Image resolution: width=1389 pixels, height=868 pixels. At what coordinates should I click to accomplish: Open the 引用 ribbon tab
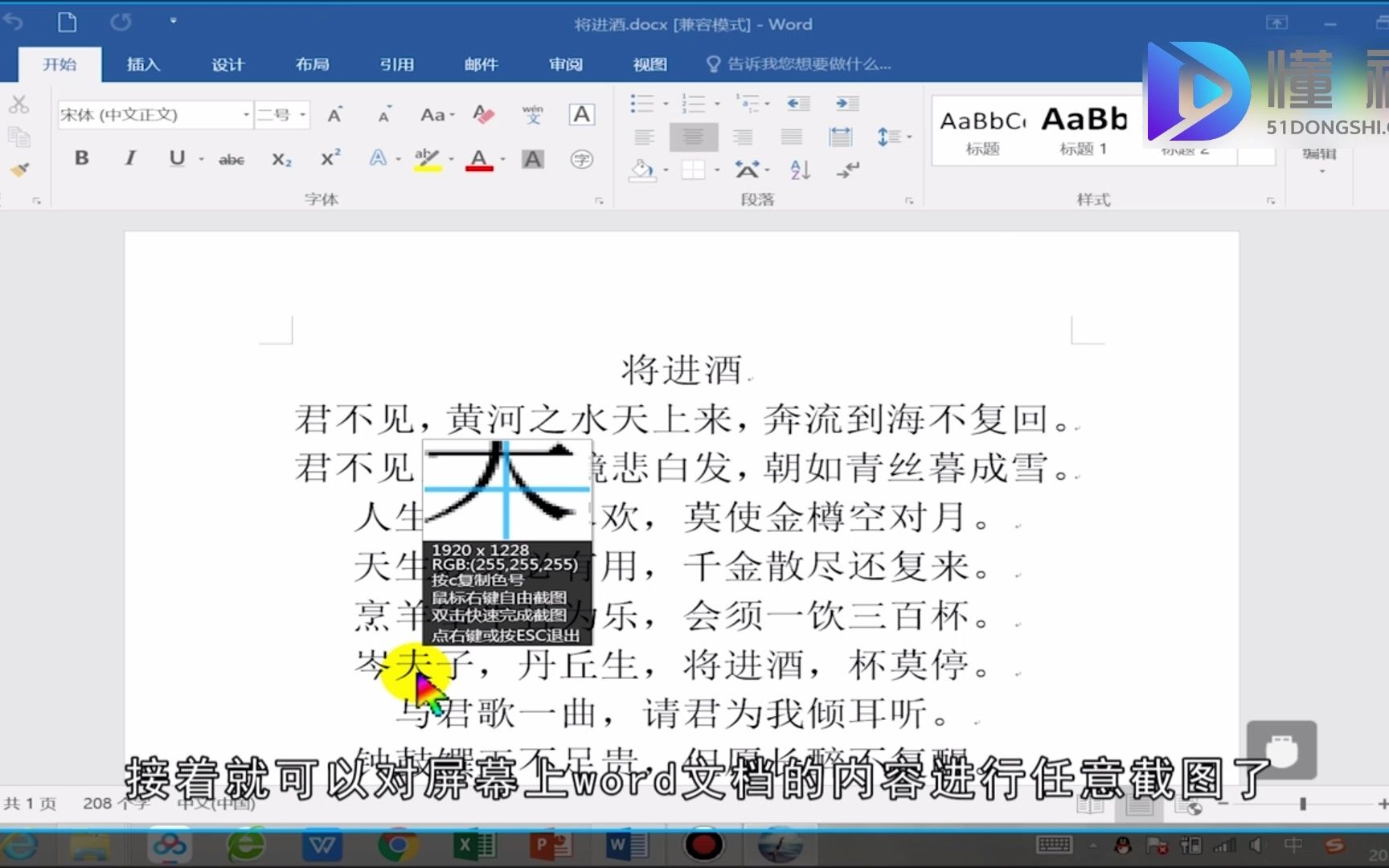pyautogui.click(x=397, y=64)
